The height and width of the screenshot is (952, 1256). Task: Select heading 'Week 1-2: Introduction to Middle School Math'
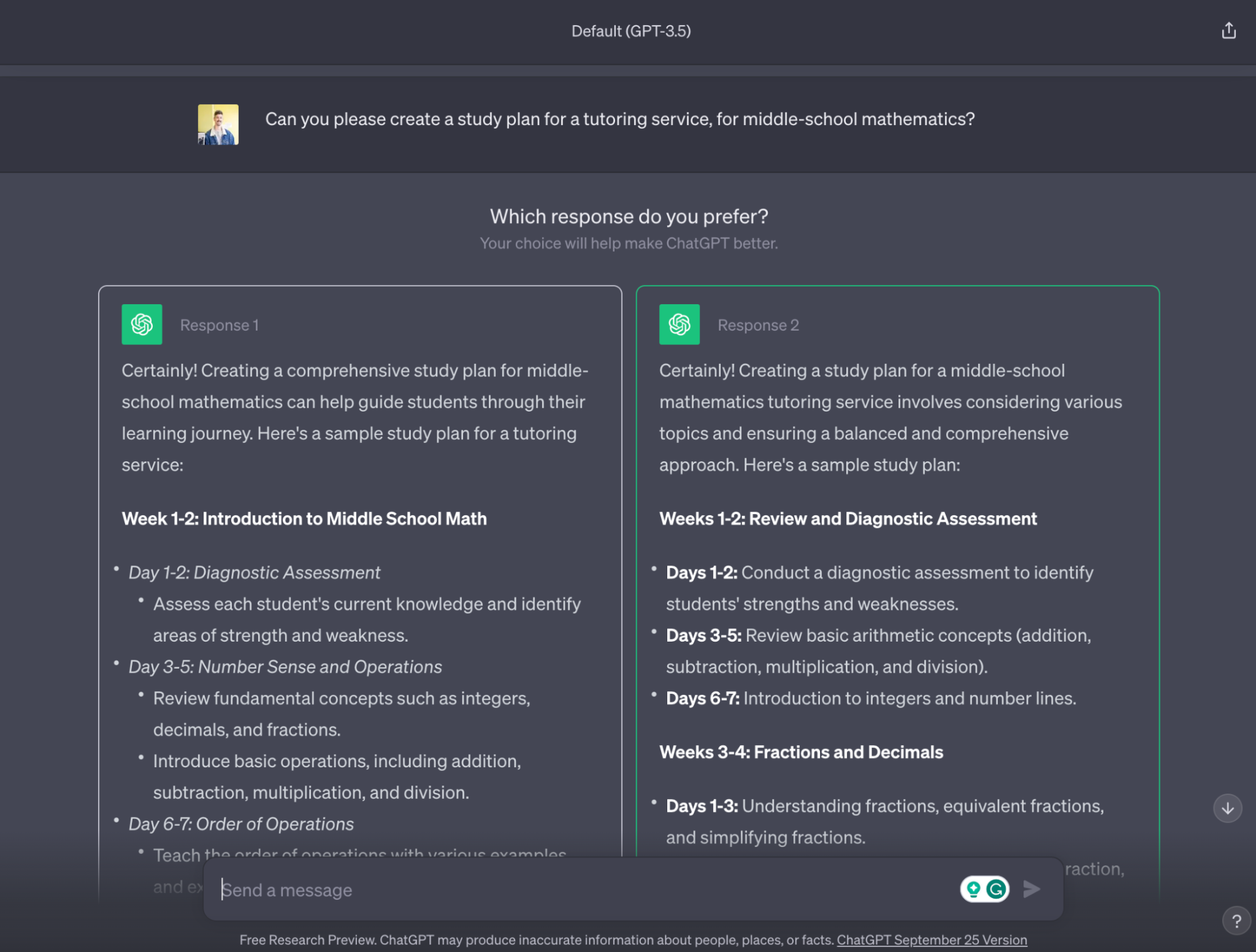click(x=304, y=518)
